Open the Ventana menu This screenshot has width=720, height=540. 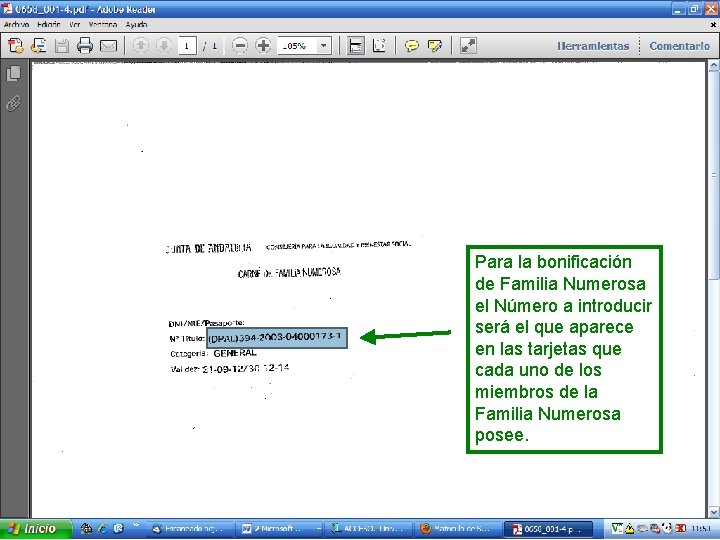point(103,24)
